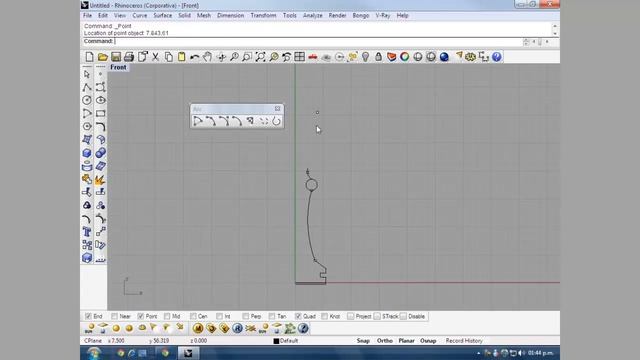
Task: Open the Analyze menu
Action: coord(313,16)
